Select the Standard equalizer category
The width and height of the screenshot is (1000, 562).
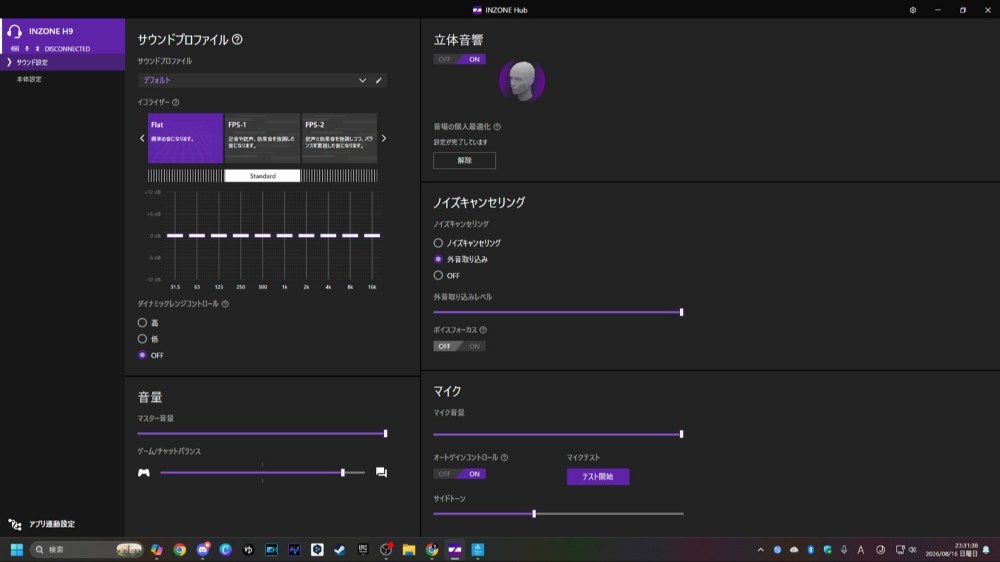click(x=262, y=176)
